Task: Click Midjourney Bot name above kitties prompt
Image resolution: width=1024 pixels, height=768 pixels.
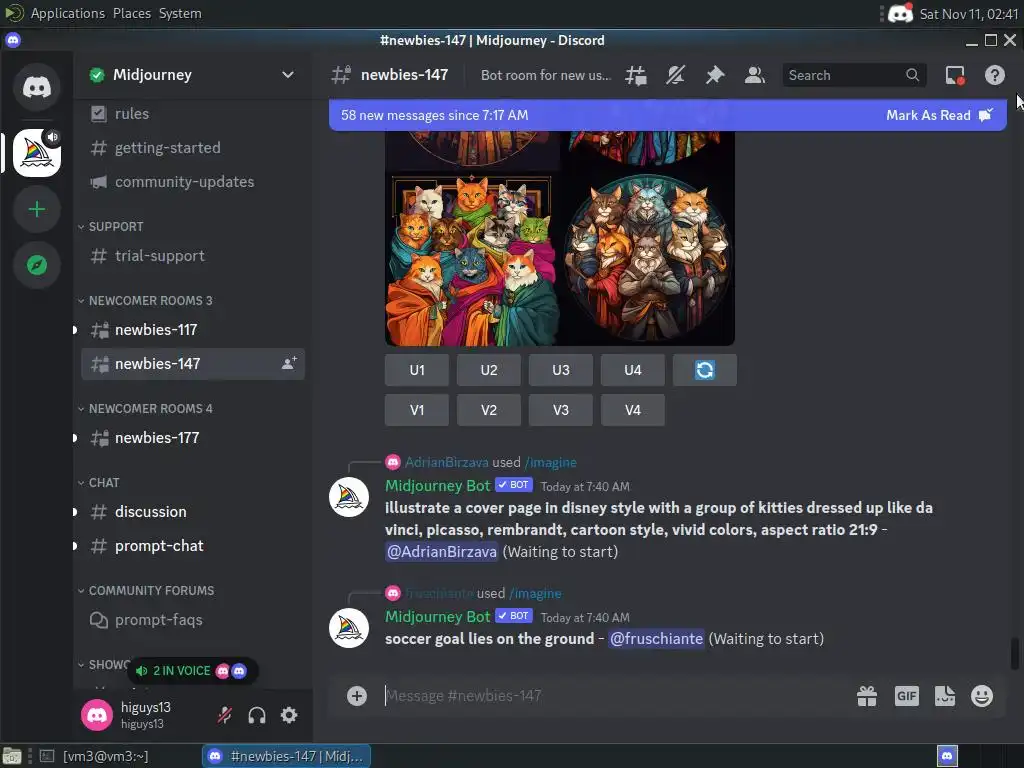Action: click(x=437, y=486)
